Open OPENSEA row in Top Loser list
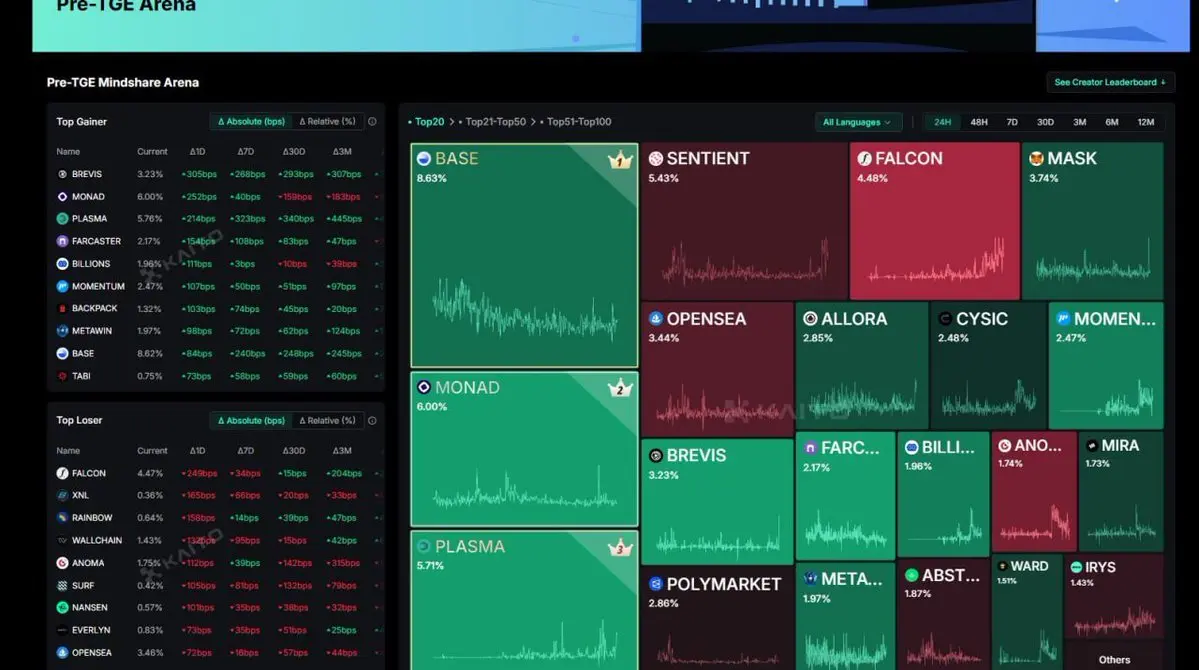Image resolution: width=1199 pixels, height=670 pixels. click(217, 653)
